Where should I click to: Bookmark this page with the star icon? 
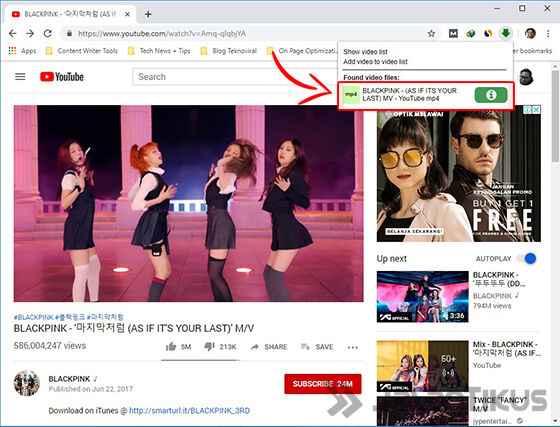click(431, 34)
